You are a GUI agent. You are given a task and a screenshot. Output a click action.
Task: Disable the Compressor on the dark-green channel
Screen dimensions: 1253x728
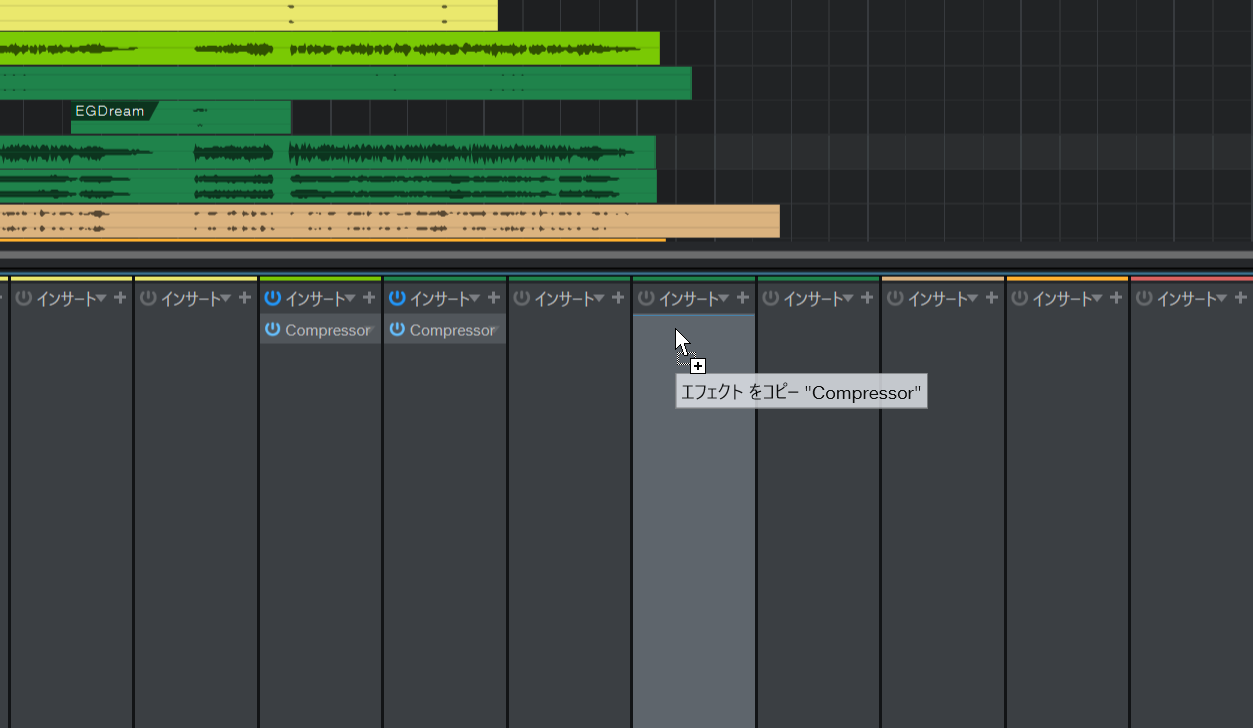pos(397,330)
